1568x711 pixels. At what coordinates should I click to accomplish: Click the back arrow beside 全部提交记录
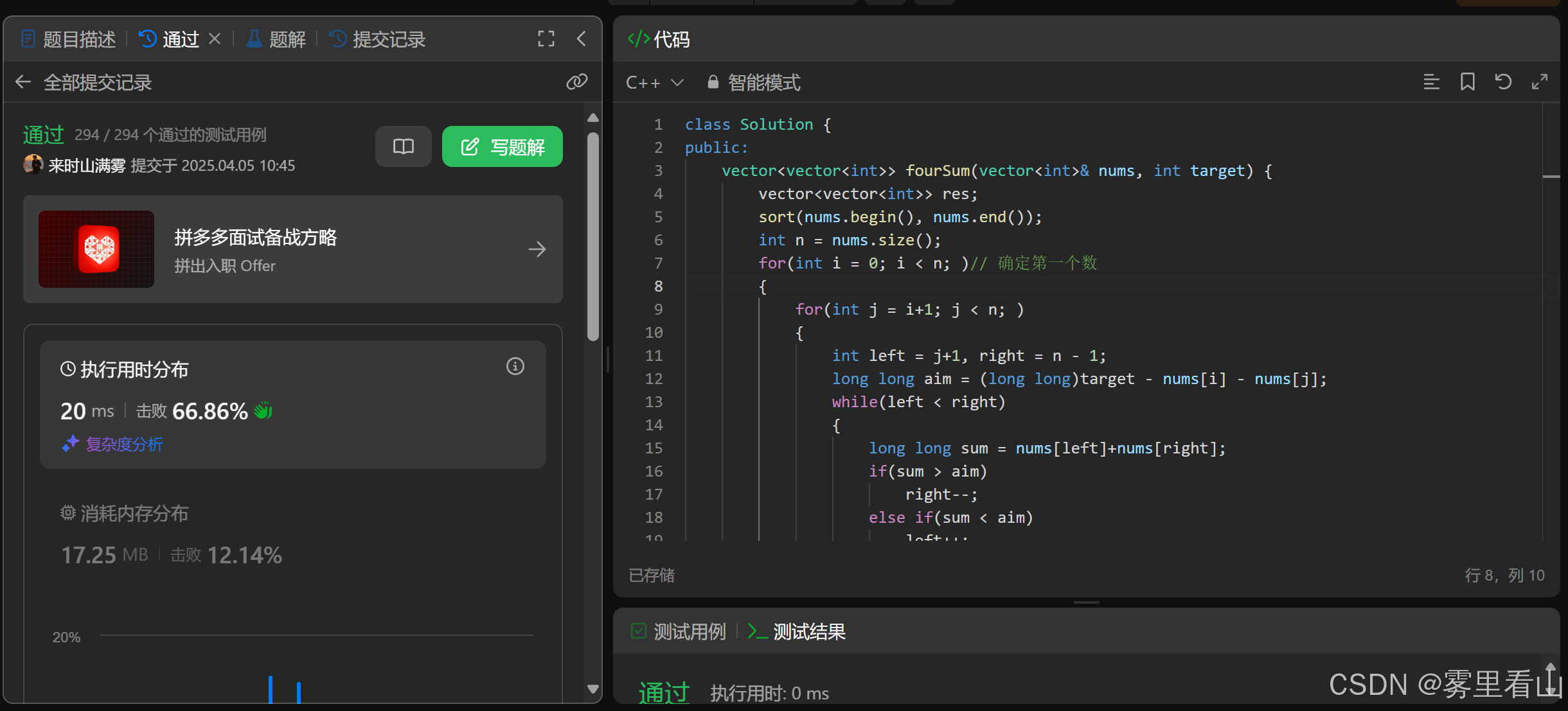[23, 82]
